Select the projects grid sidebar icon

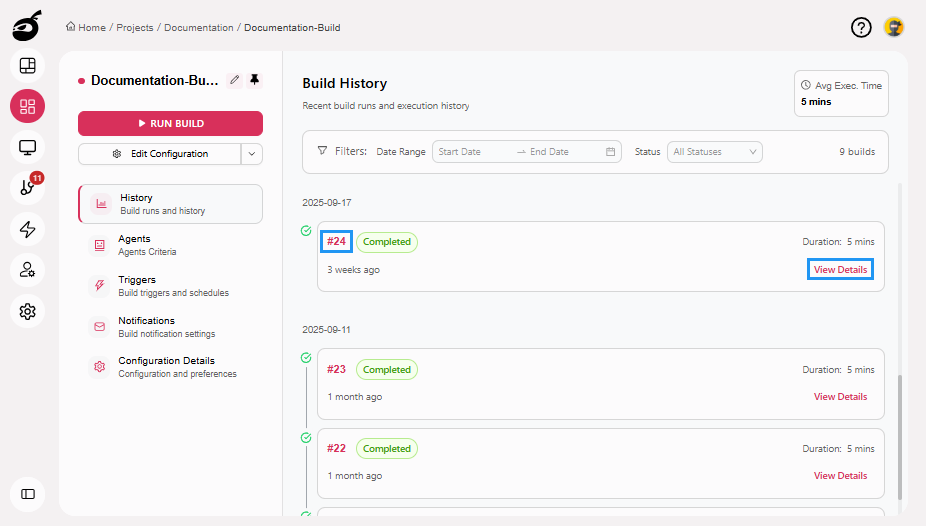27,106
